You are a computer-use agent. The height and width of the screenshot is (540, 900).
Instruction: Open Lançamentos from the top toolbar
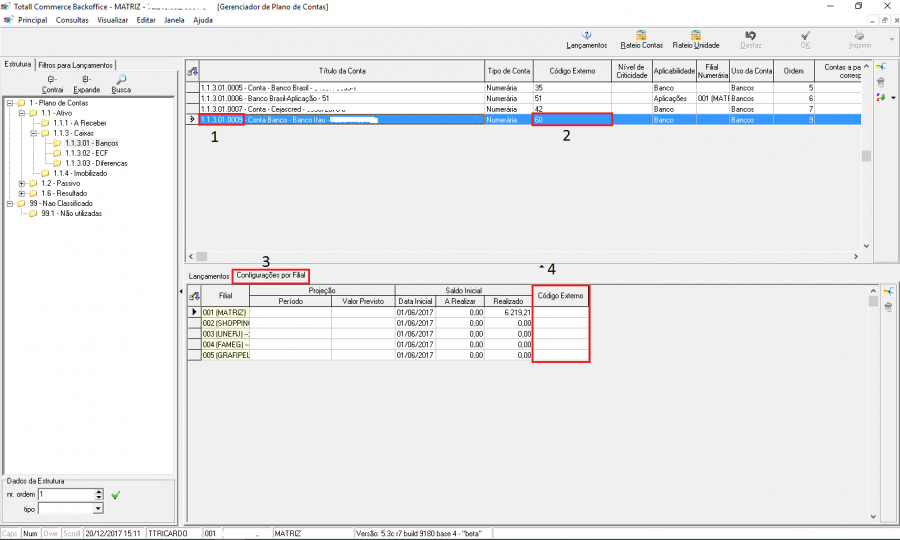coord(586,39)
